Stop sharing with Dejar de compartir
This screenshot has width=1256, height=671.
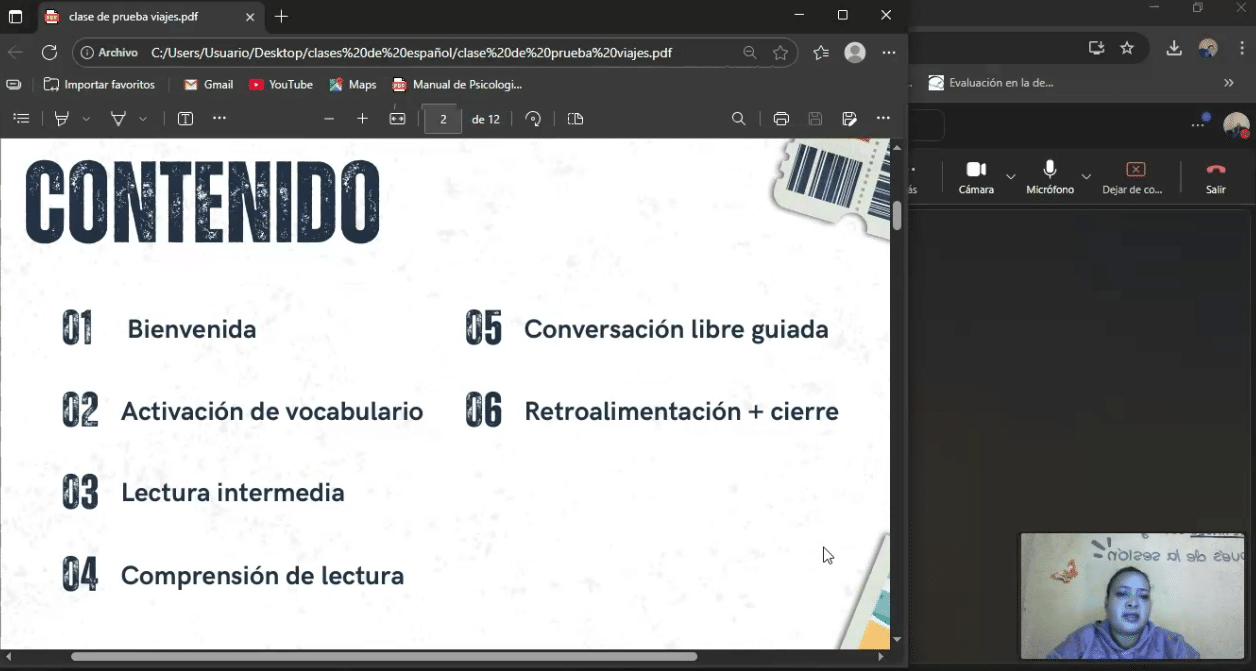[x=1135, y=176]
